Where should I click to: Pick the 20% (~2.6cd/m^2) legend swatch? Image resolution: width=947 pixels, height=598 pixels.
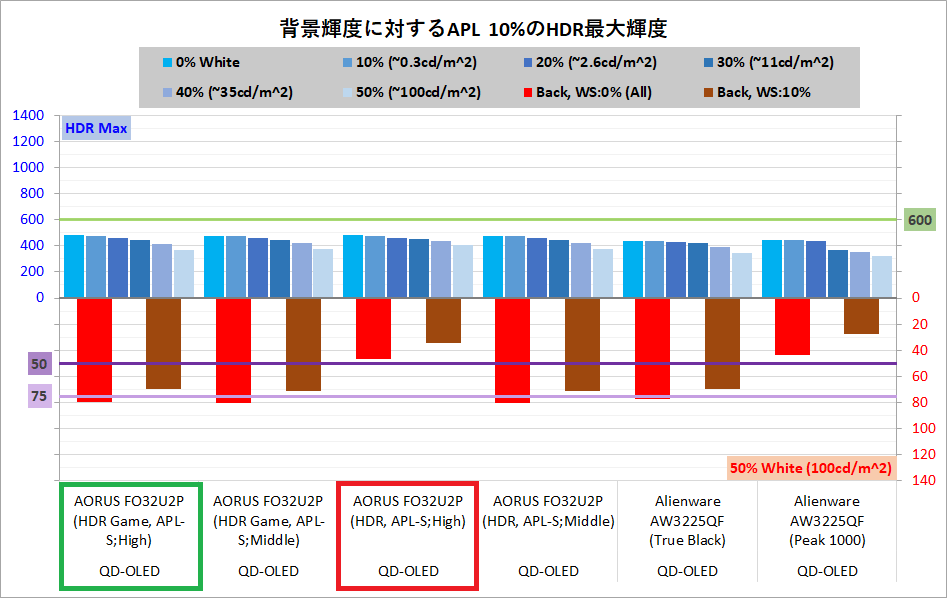[528, 62]
